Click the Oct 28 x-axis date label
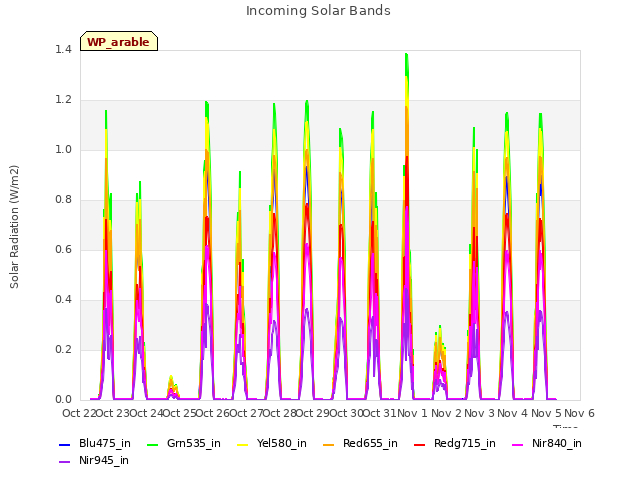Viewport: 640px width, 480px height. [280, 413]
